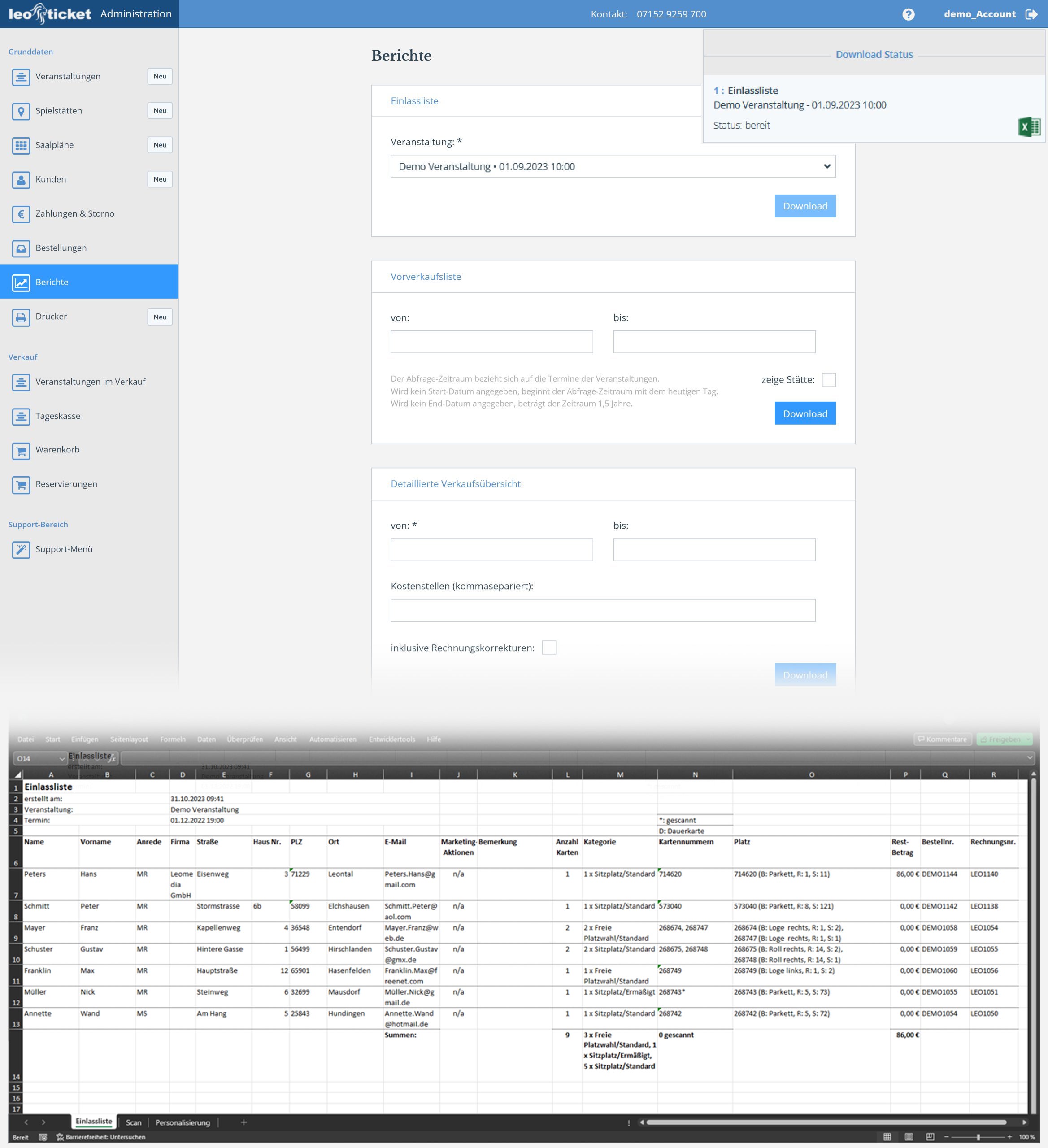Open the Formeln menu in Excel
Screen dimensions: 1048x1148
173,739
